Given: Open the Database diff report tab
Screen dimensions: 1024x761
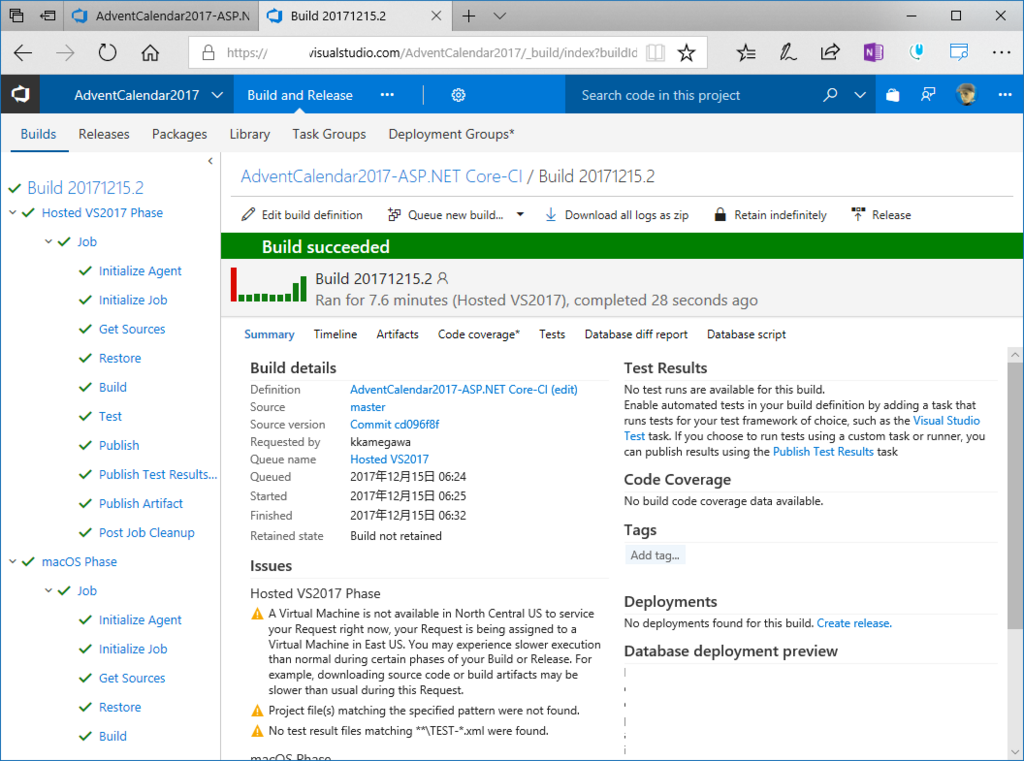Looking at the screenshot, I should pyautogui.click(x=636, y=334).
